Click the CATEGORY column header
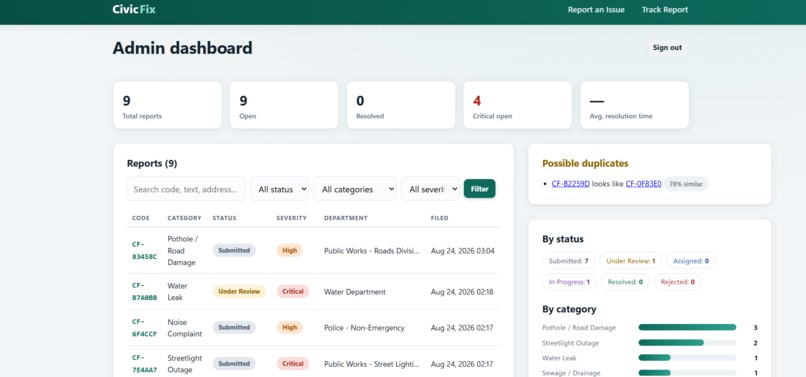806x377 pixels. 184,218
